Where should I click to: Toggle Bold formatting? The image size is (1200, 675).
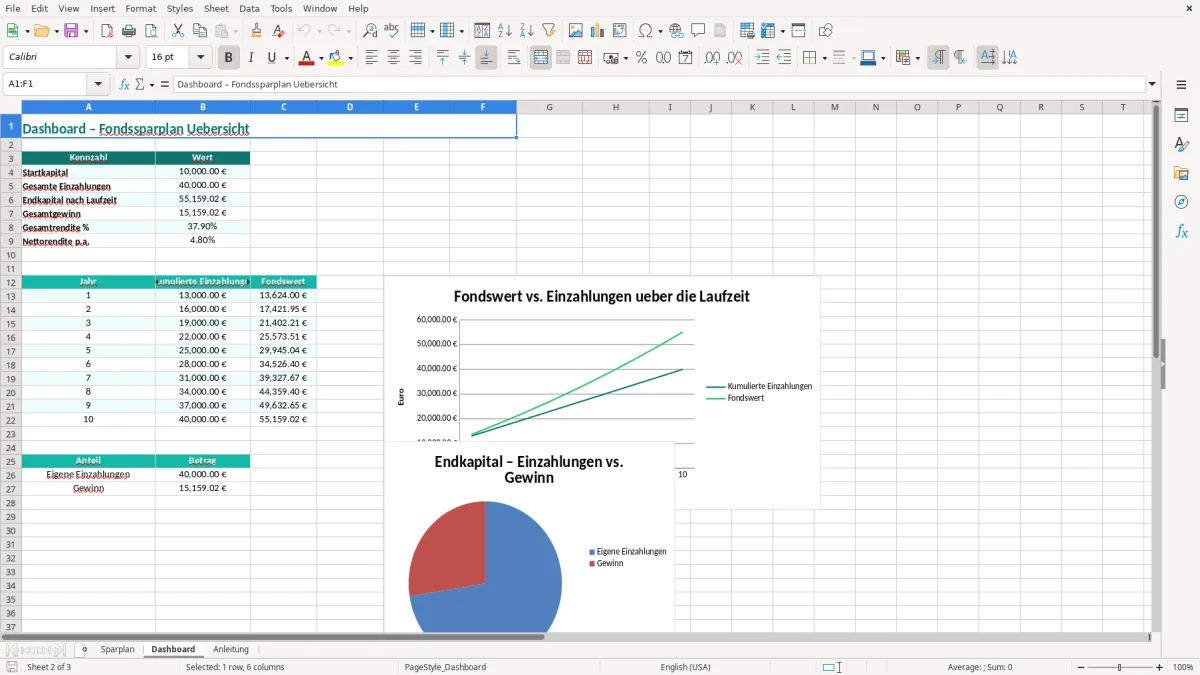(x=229, y=58)
